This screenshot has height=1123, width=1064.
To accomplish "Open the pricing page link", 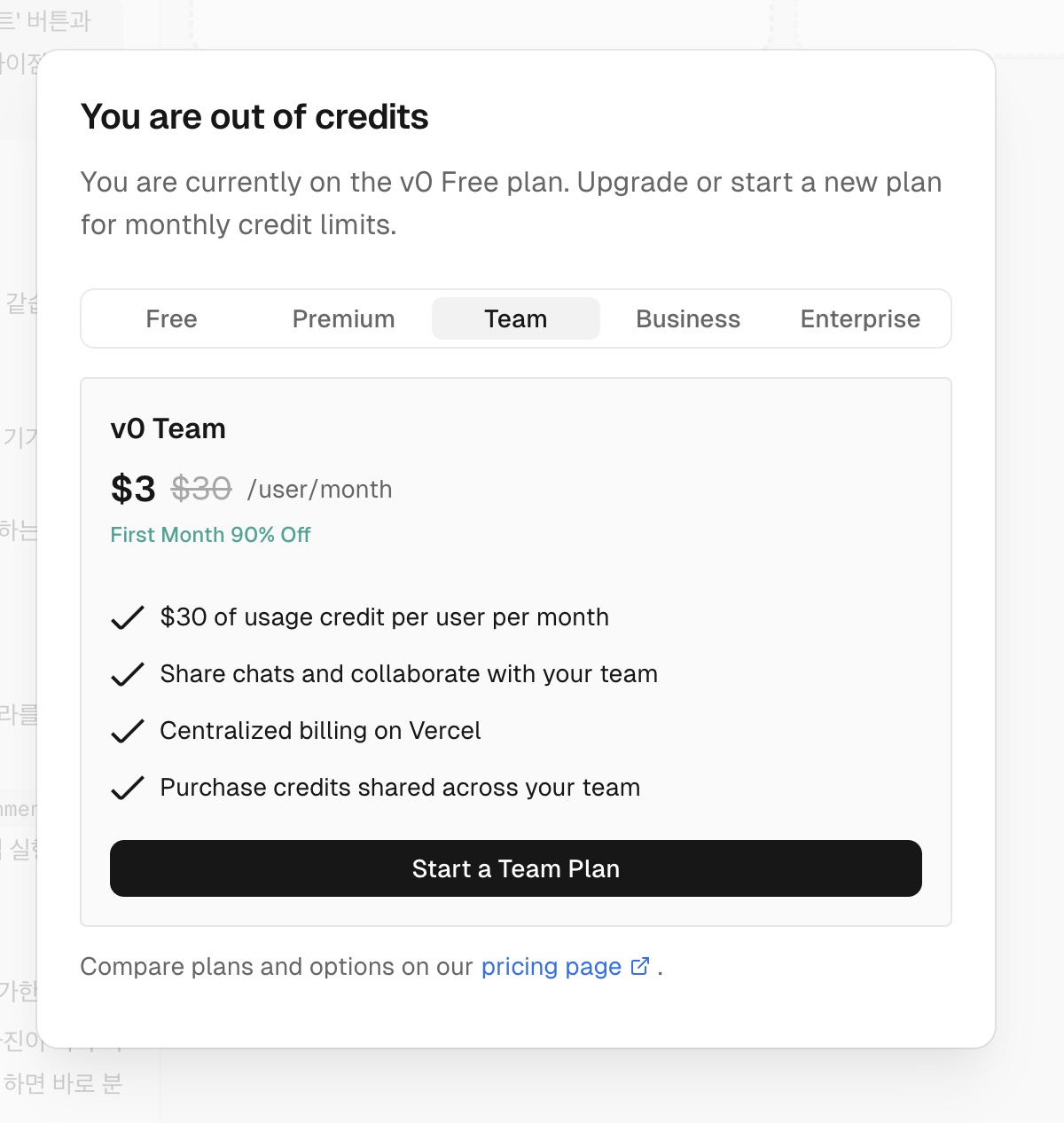I will 551,967.
